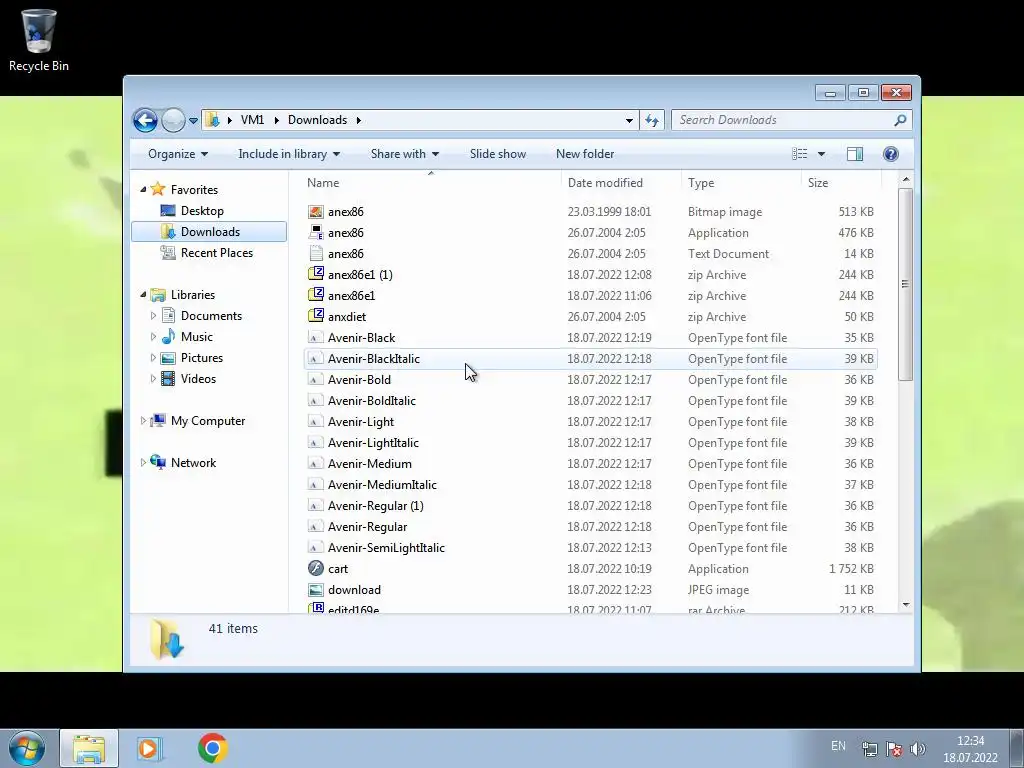
Task: Select the Avenir-MediumItalic file
Action: (x=590, y=485)
